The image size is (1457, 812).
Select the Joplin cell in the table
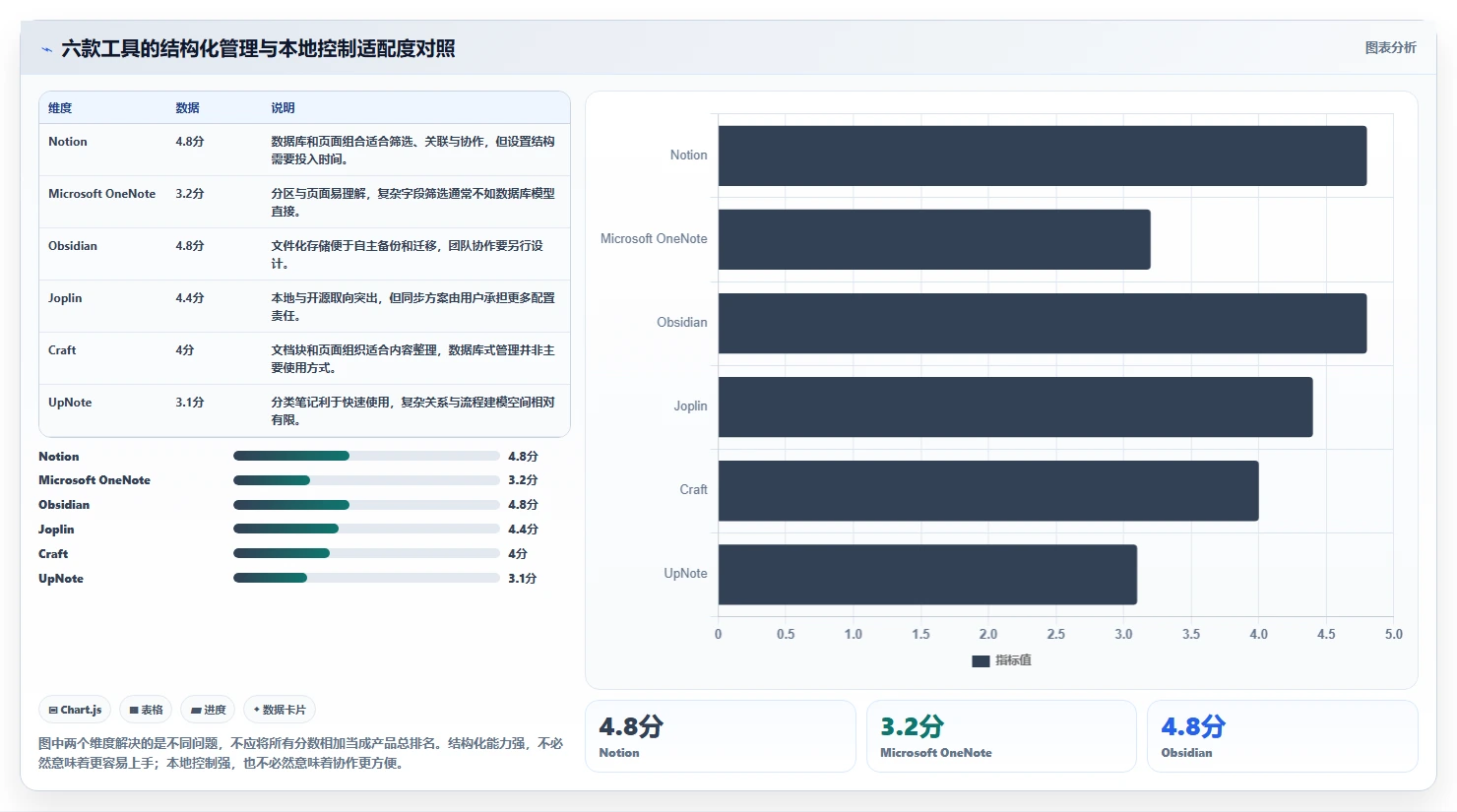click(65, 298)
